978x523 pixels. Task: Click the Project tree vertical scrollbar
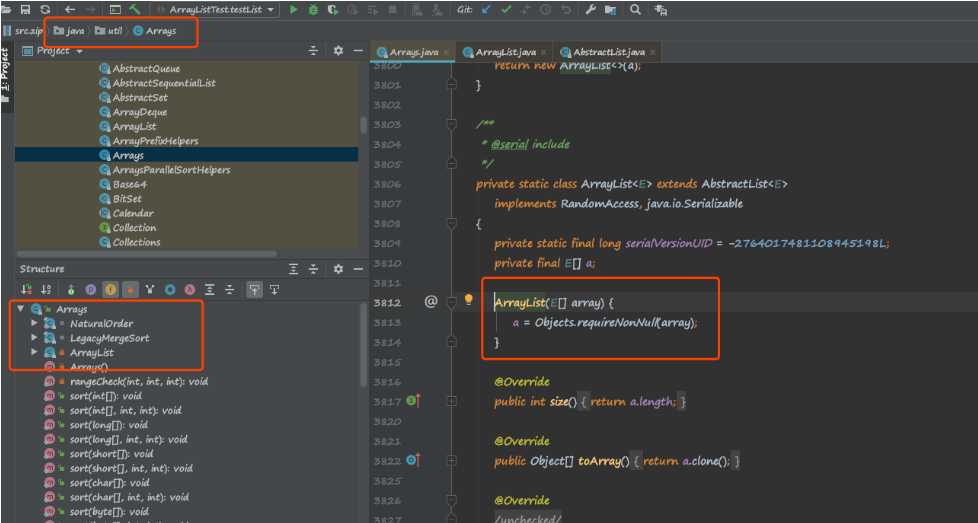[362, 125]
